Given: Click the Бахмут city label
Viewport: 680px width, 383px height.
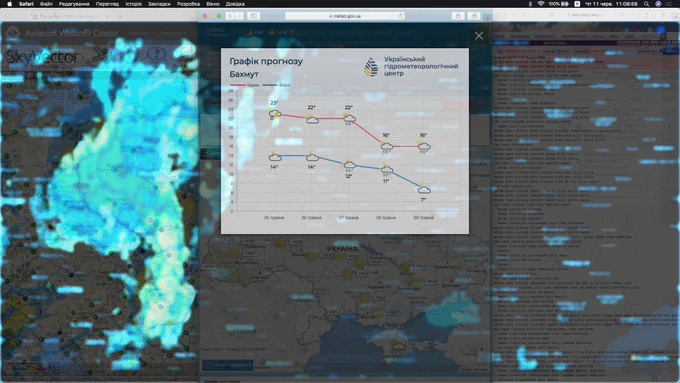Looking at the screenshot, I should pyautogui.click(x=244, y=74).
